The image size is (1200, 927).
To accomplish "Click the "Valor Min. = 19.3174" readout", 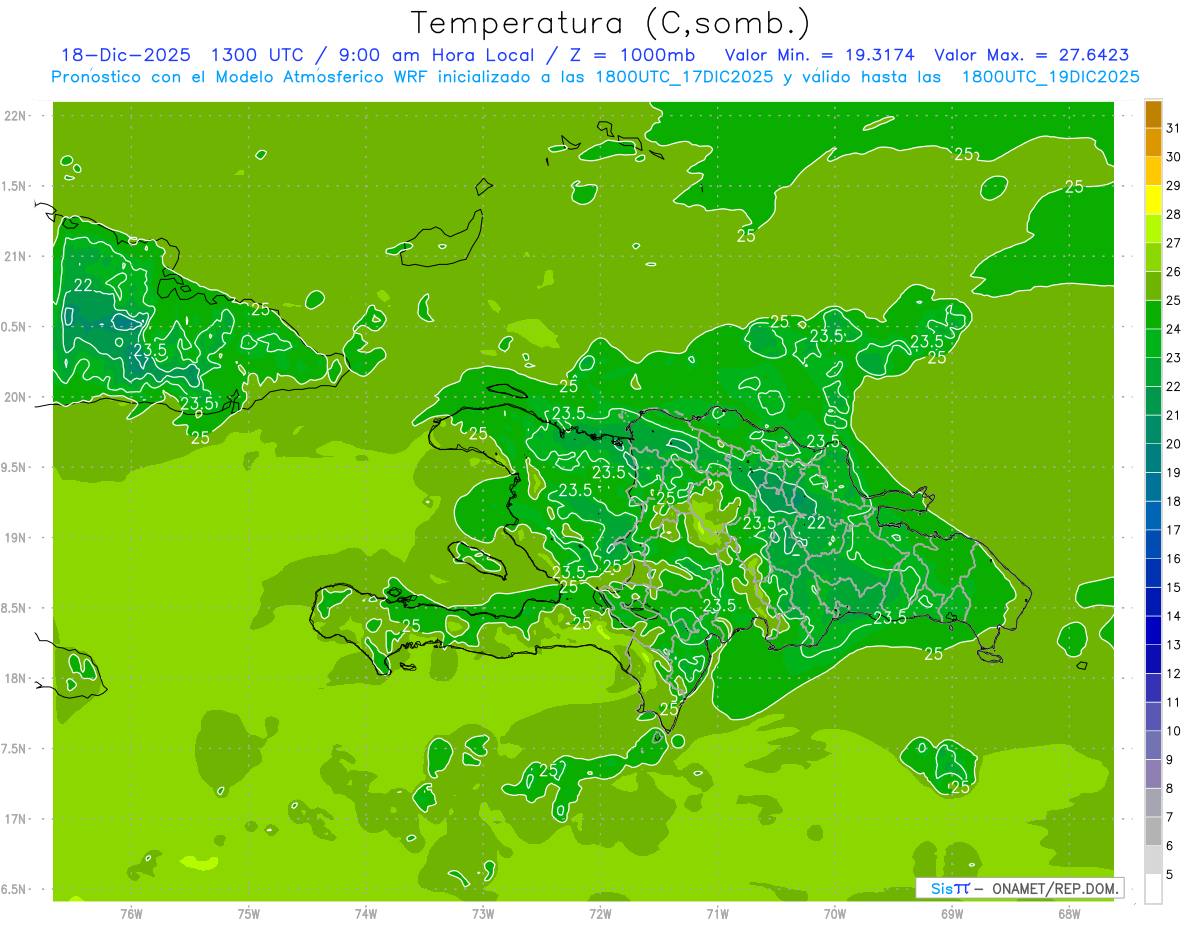I will tap(820, 55).
